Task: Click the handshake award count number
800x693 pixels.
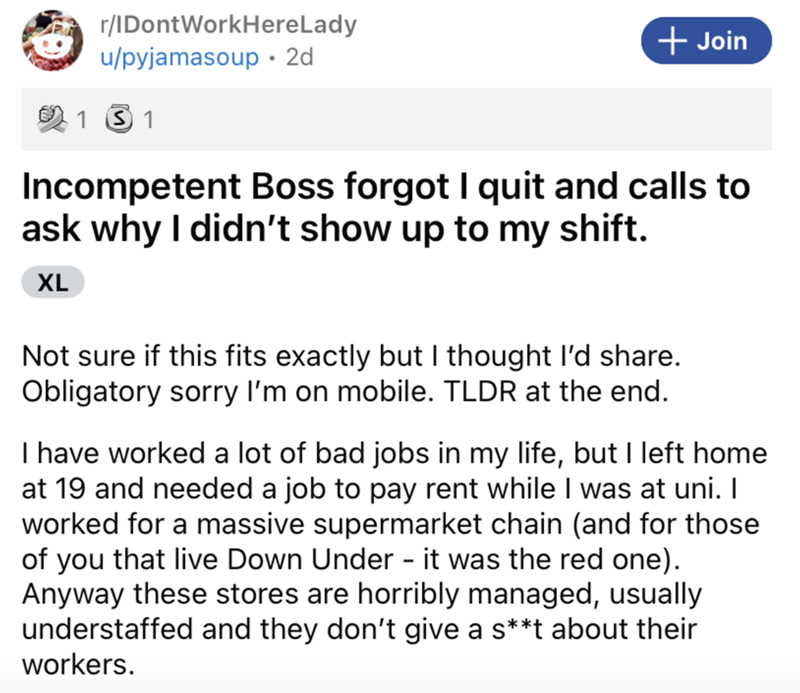Action: click(84, 122)
